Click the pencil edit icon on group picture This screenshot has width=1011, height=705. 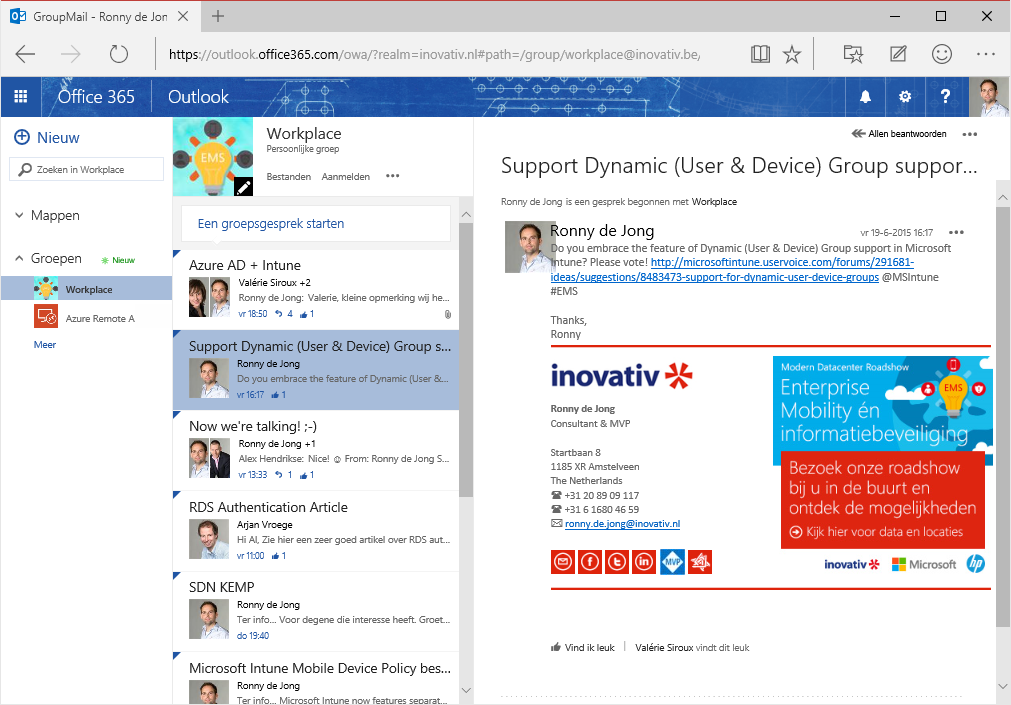pyautogui.click(x=243, y=187)
